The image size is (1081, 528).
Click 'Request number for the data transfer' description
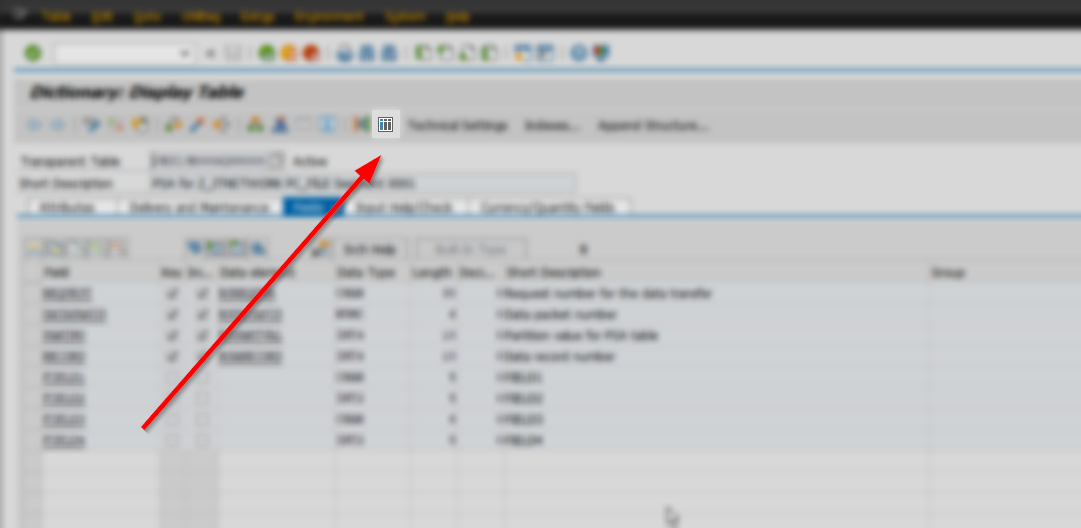608,294
